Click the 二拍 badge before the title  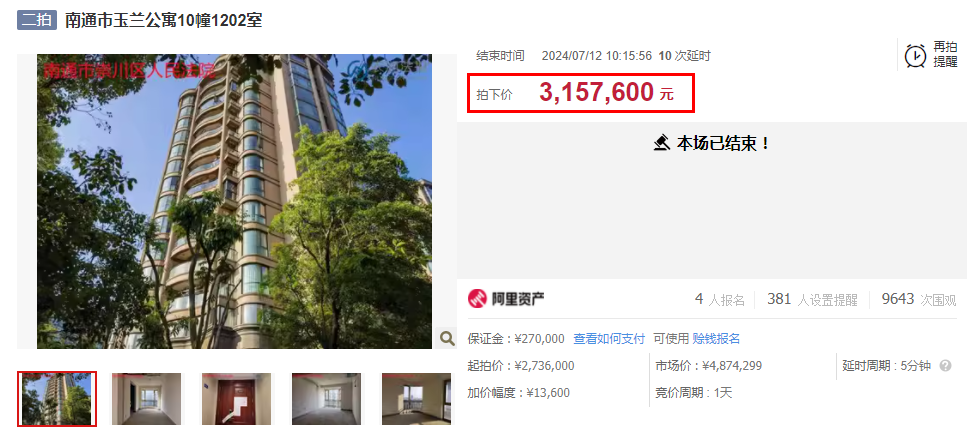click(x=37, y=20)
